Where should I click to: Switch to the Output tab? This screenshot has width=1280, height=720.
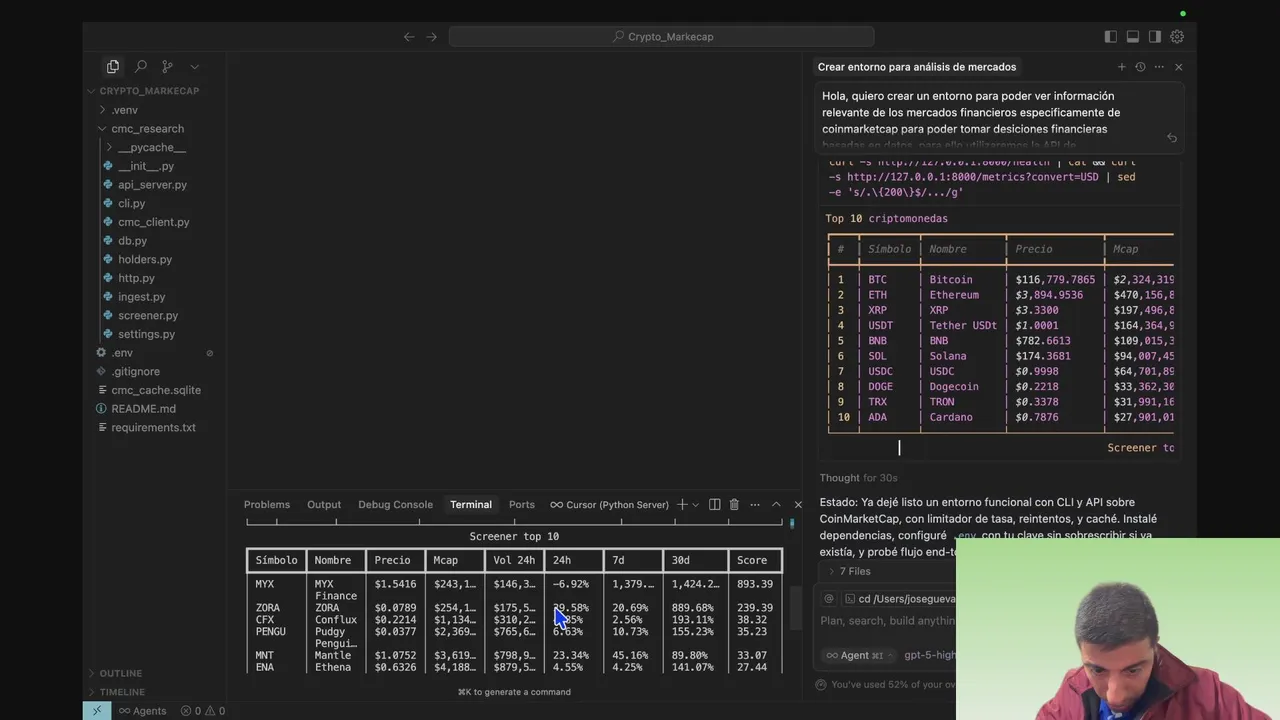tap(324, 505)
